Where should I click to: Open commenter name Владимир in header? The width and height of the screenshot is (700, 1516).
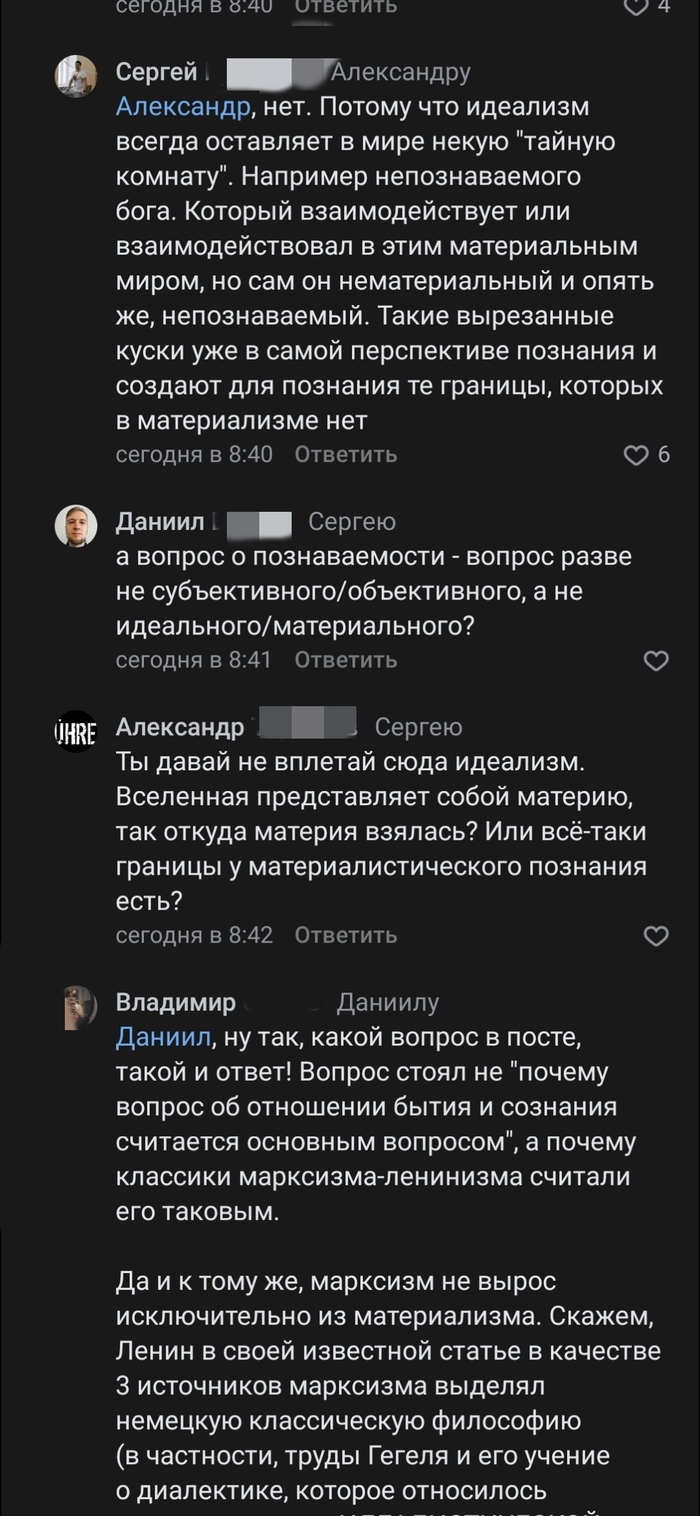coord(176,1002)
